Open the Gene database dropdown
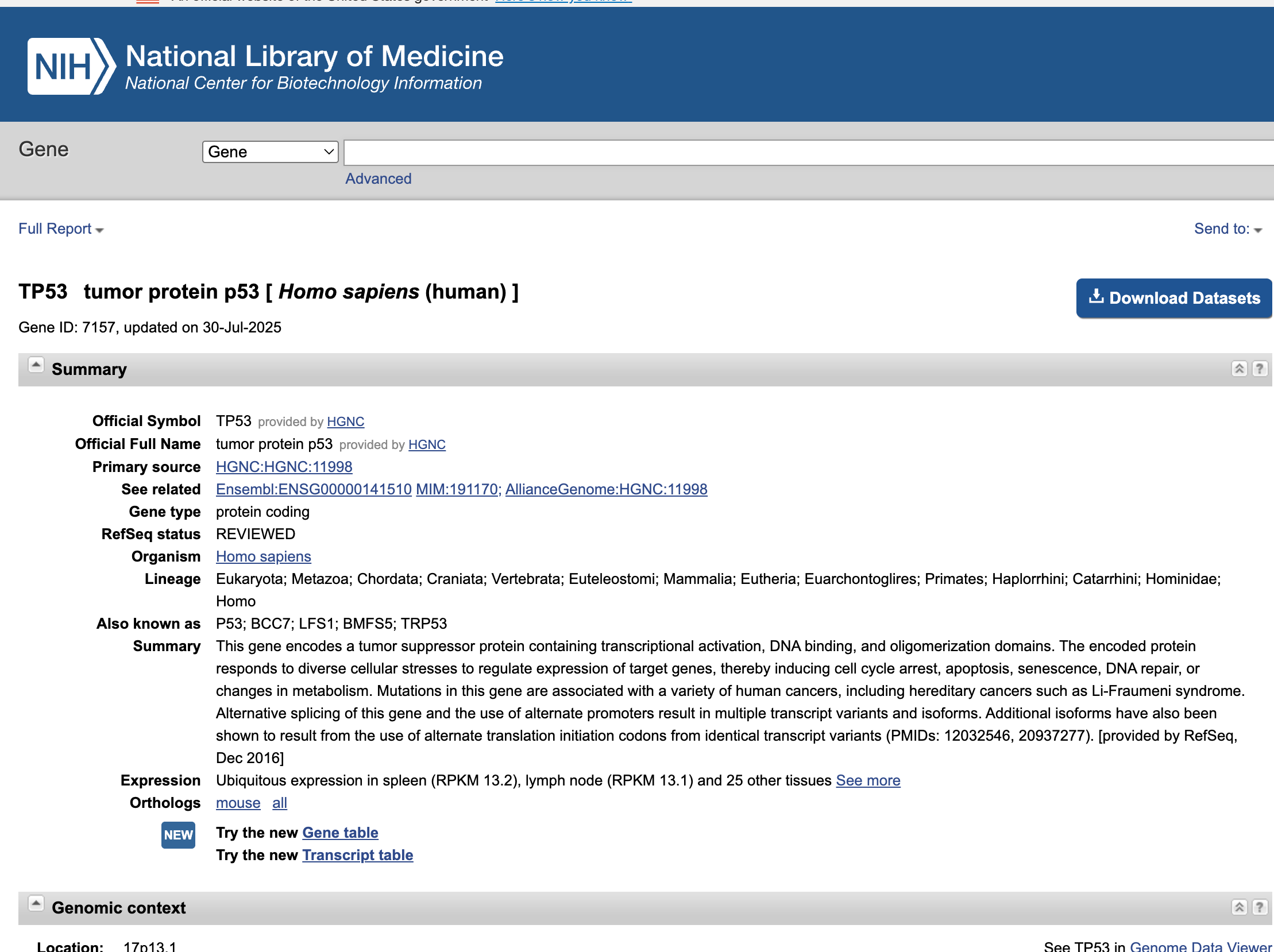1274x952 pixels. (270, 152)
